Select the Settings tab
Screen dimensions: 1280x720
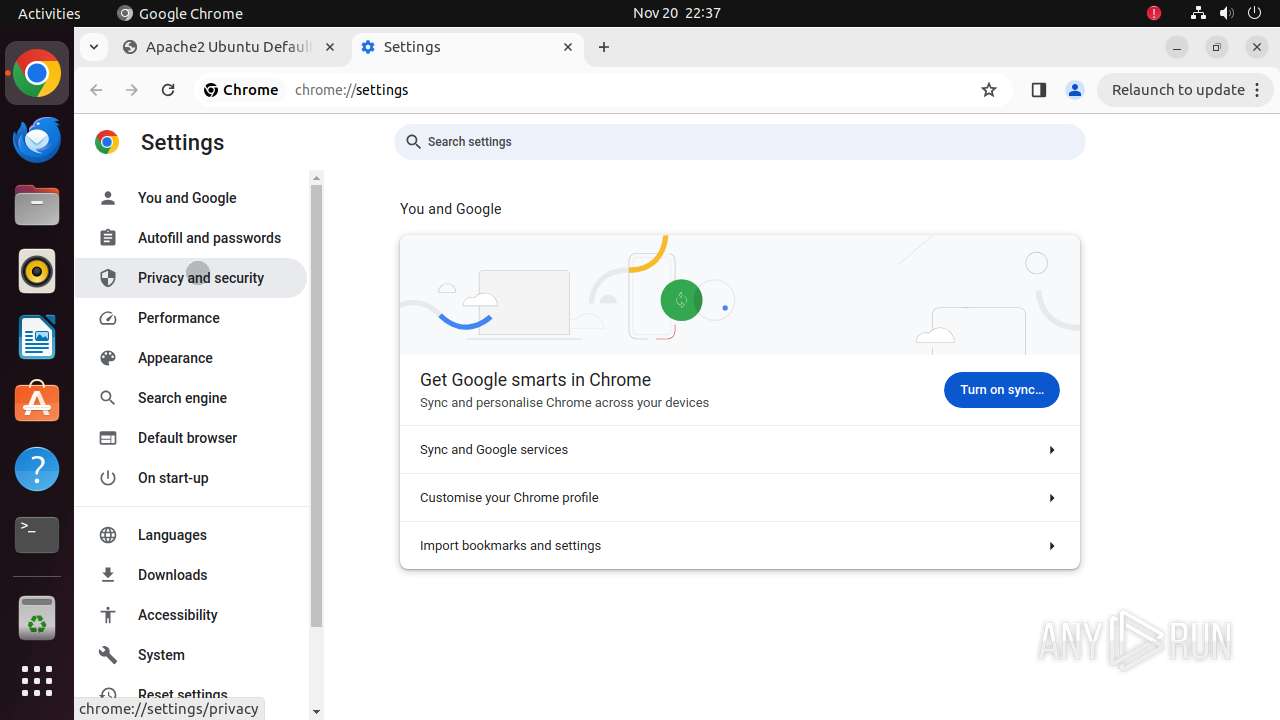pos(467,47)
